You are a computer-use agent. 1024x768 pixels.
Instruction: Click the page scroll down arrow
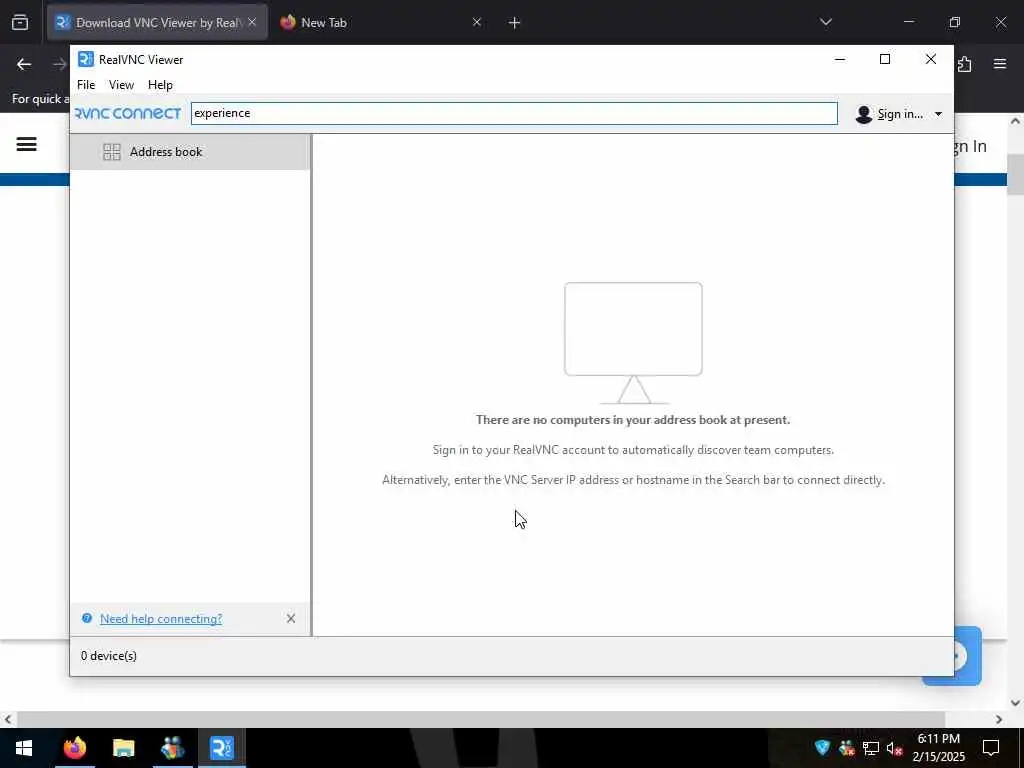click(1016, 703)
